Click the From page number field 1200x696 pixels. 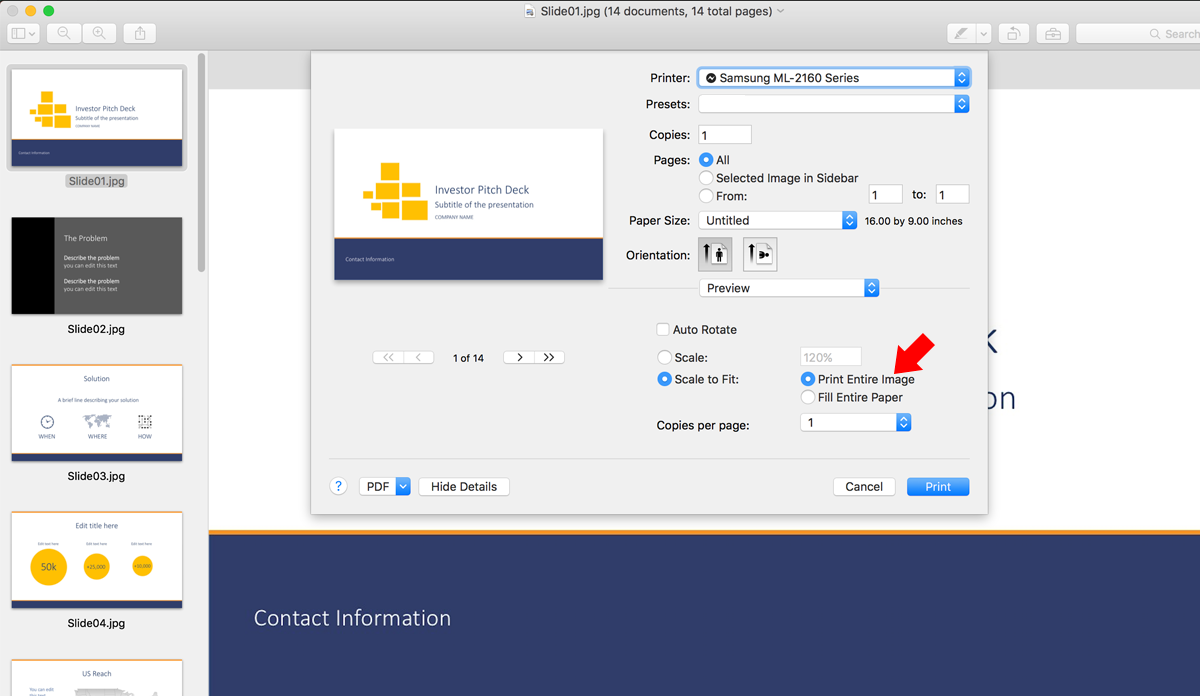point(885,195)
